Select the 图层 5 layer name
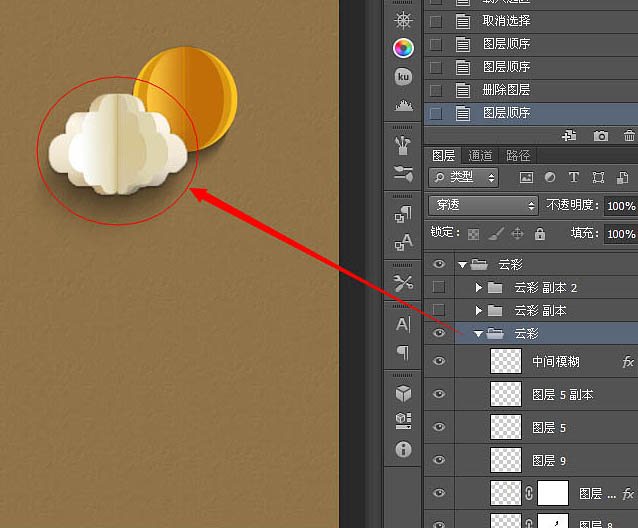The height and width of the screenshot is (528, 638). click(x=549, y=427)
